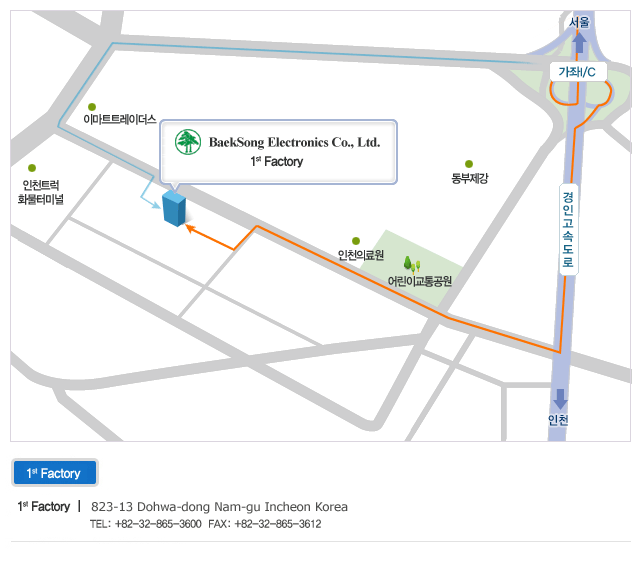Image resolution: width=644 pixels, height=568 pixels.
Task: Click the green dot above 이마트트레이더스
Action: click(92, 107)
